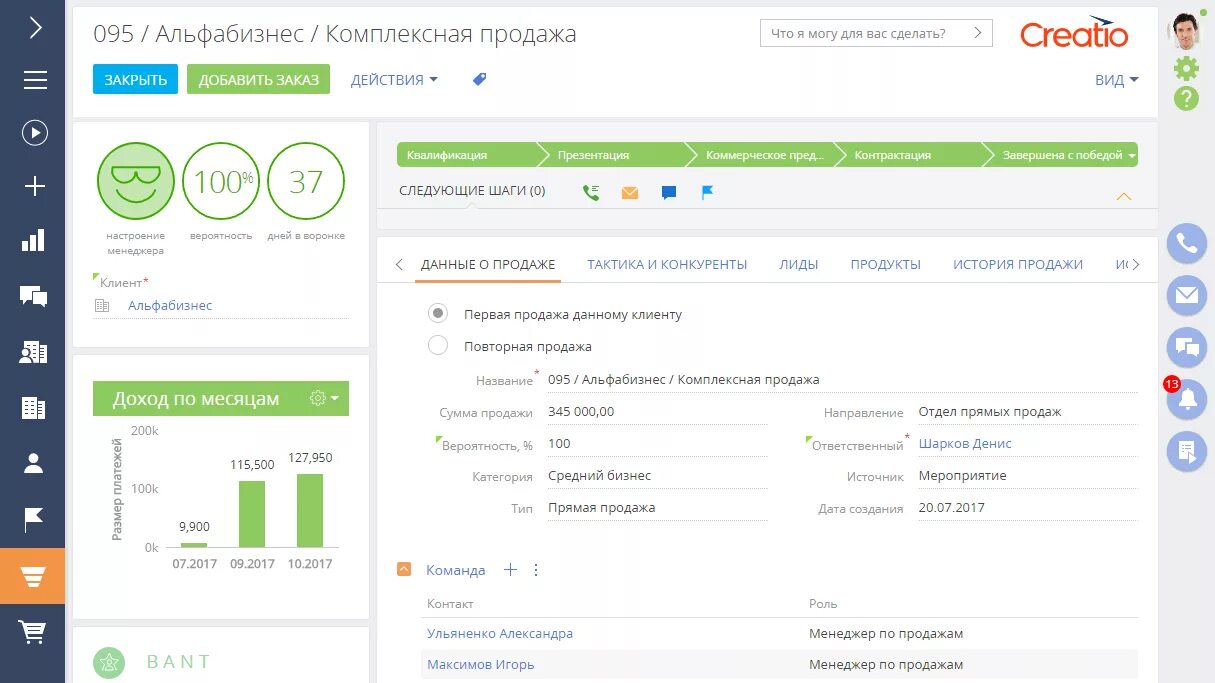This screenshot has width=1215, height=683.
Task: Select the Квалификация stage
Action: point(466,155)
